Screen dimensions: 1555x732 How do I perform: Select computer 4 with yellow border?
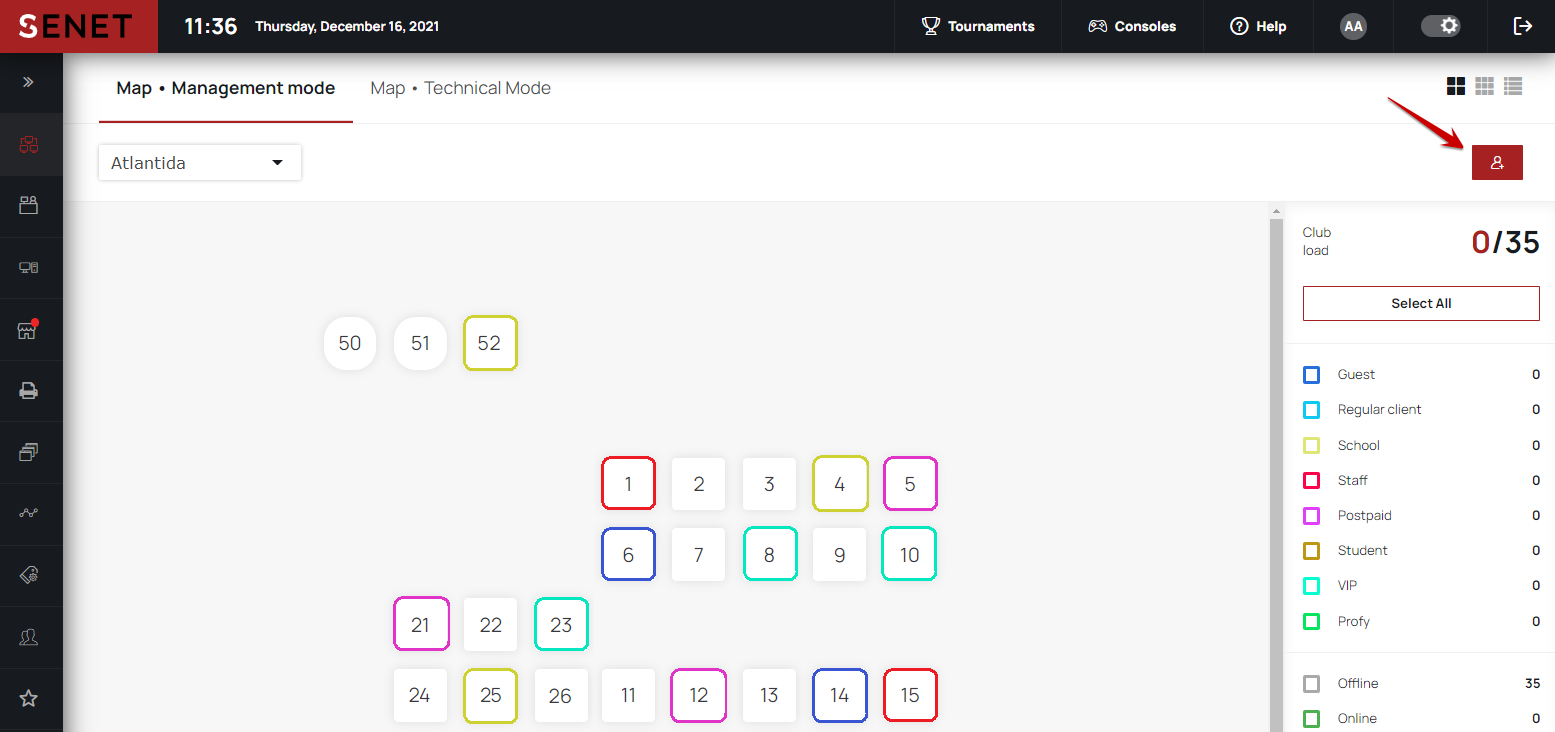click(x=840, y=484)
